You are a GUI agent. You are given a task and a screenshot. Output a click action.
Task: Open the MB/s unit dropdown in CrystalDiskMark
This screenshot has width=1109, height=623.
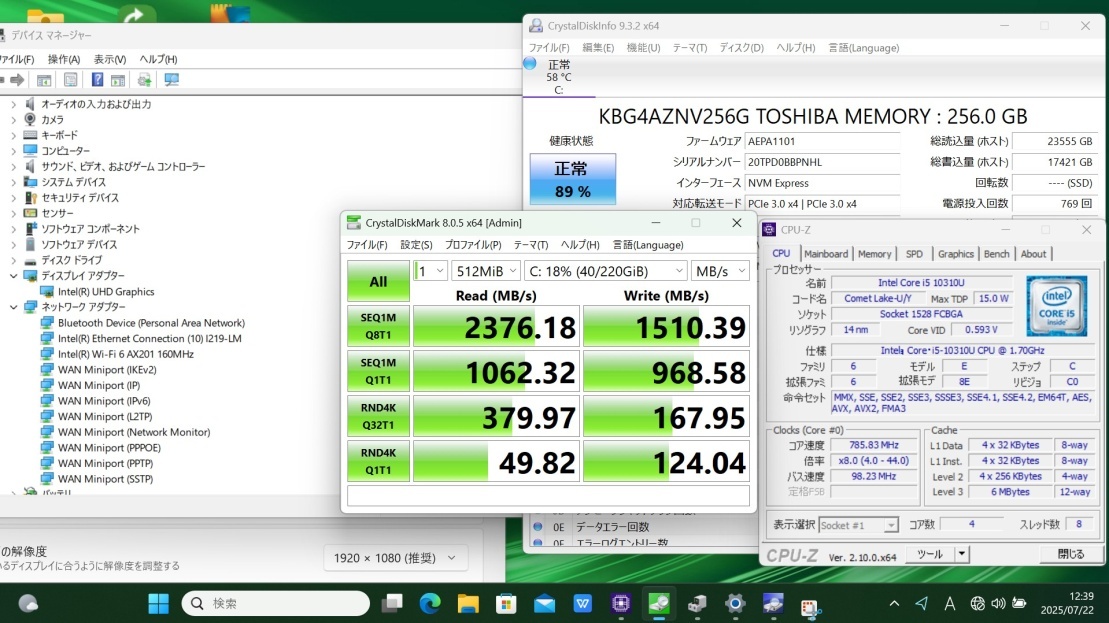pyautogui.click(x=720, y=271)
